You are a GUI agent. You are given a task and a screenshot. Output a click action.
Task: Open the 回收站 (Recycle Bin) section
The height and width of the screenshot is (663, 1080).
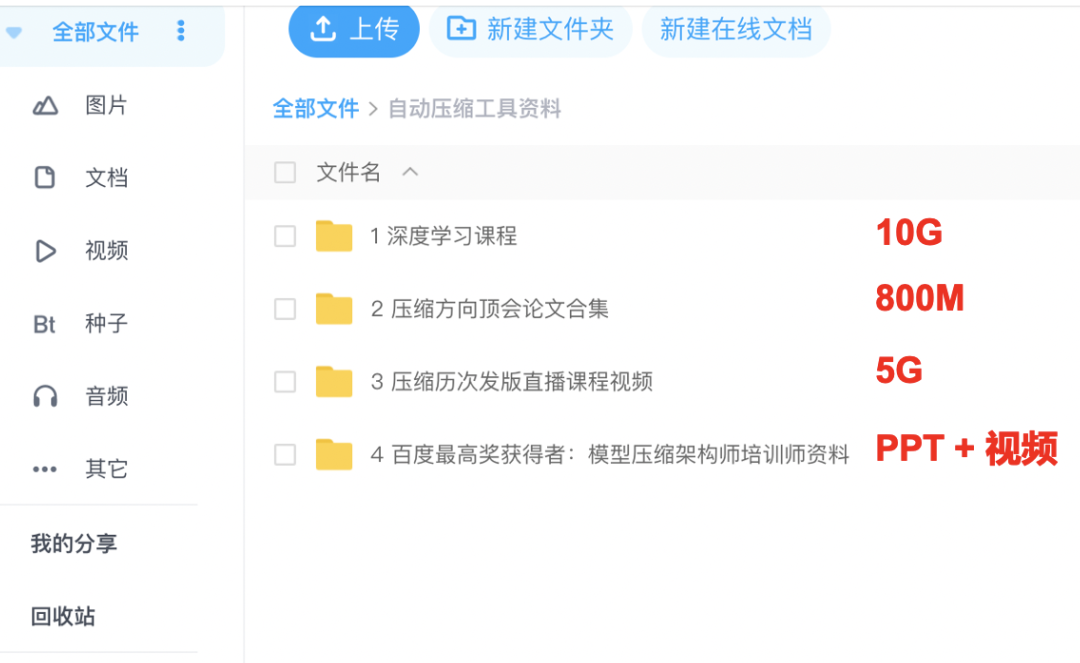(x=62, y=617)
